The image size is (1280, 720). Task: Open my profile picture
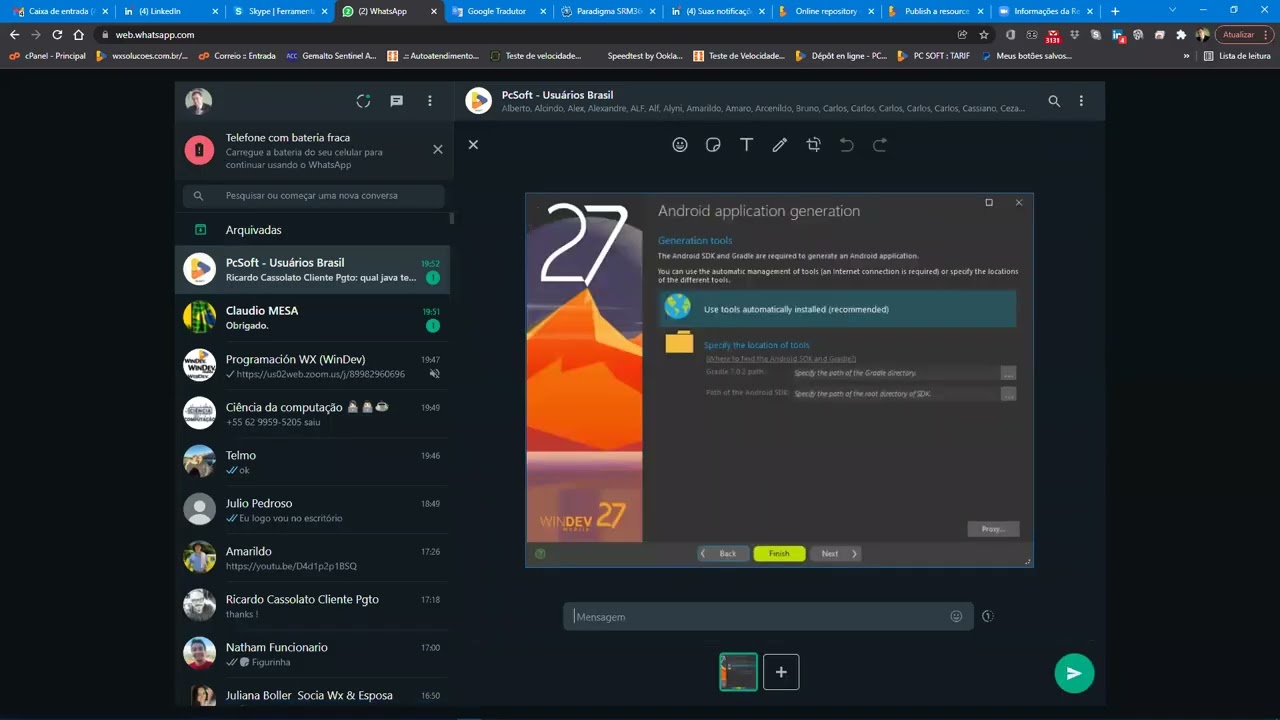(199, 101)
